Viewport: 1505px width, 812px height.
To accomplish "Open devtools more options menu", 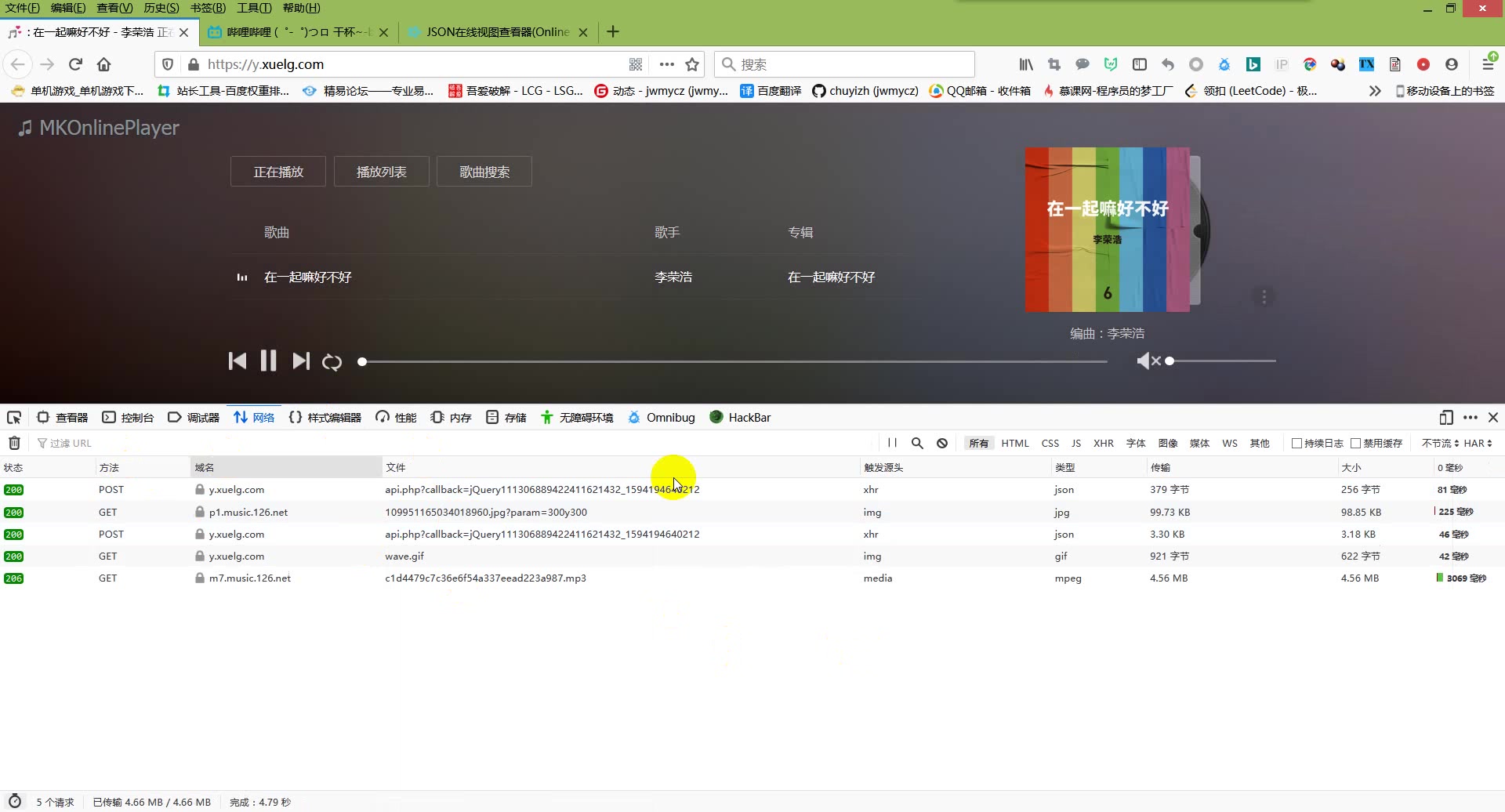I will pyautogui.click(x=1470, y=417).
